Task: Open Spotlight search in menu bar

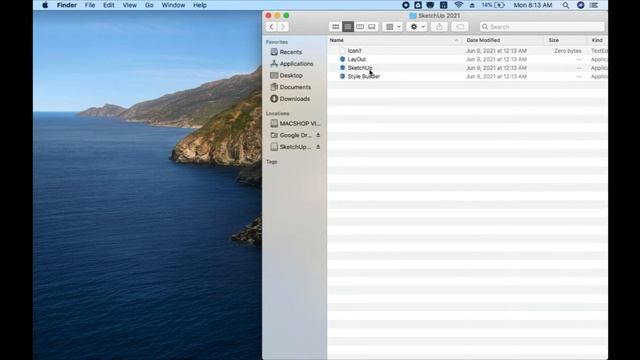Action: [565, 5]
